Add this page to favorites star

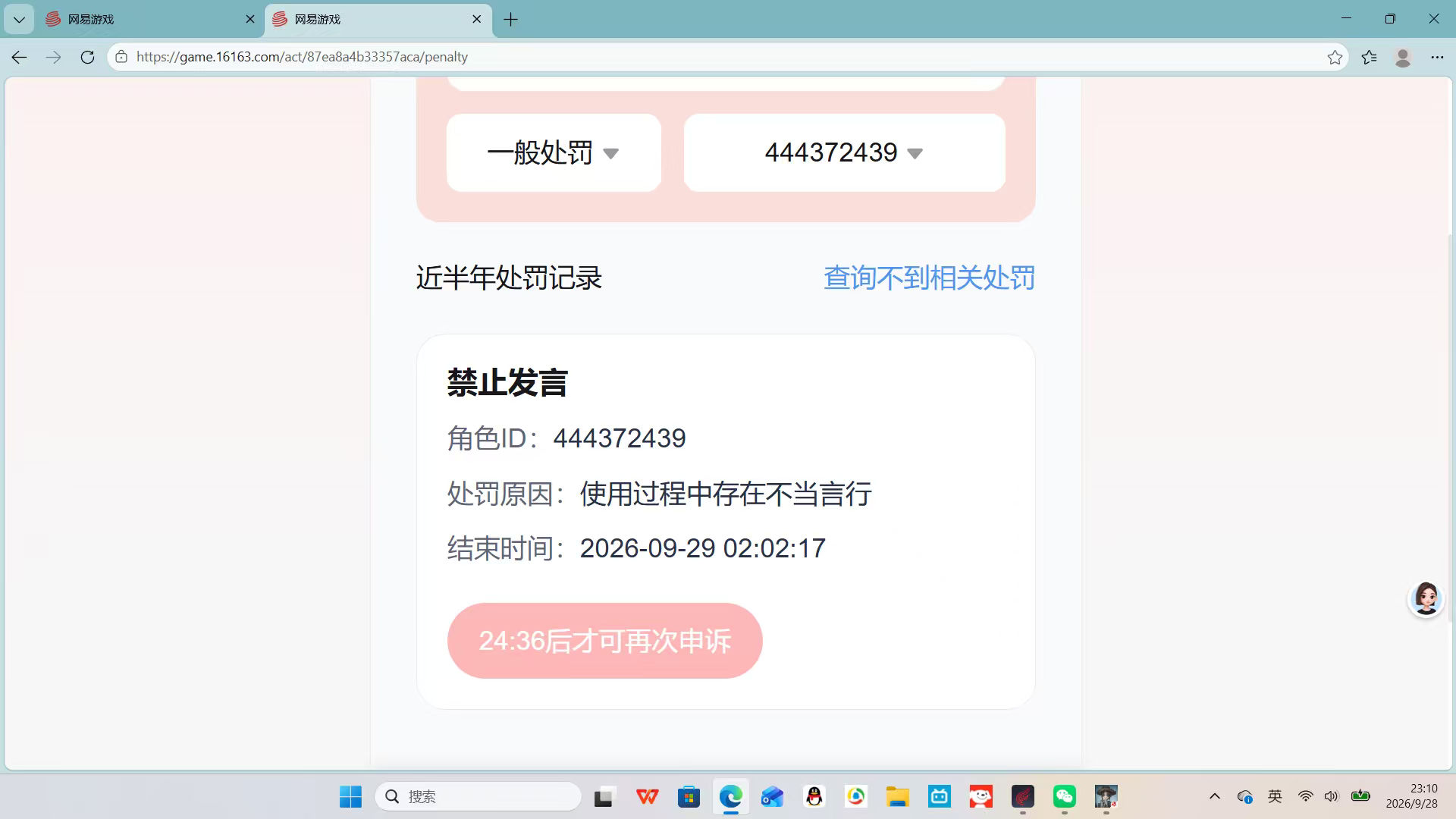1335,57
